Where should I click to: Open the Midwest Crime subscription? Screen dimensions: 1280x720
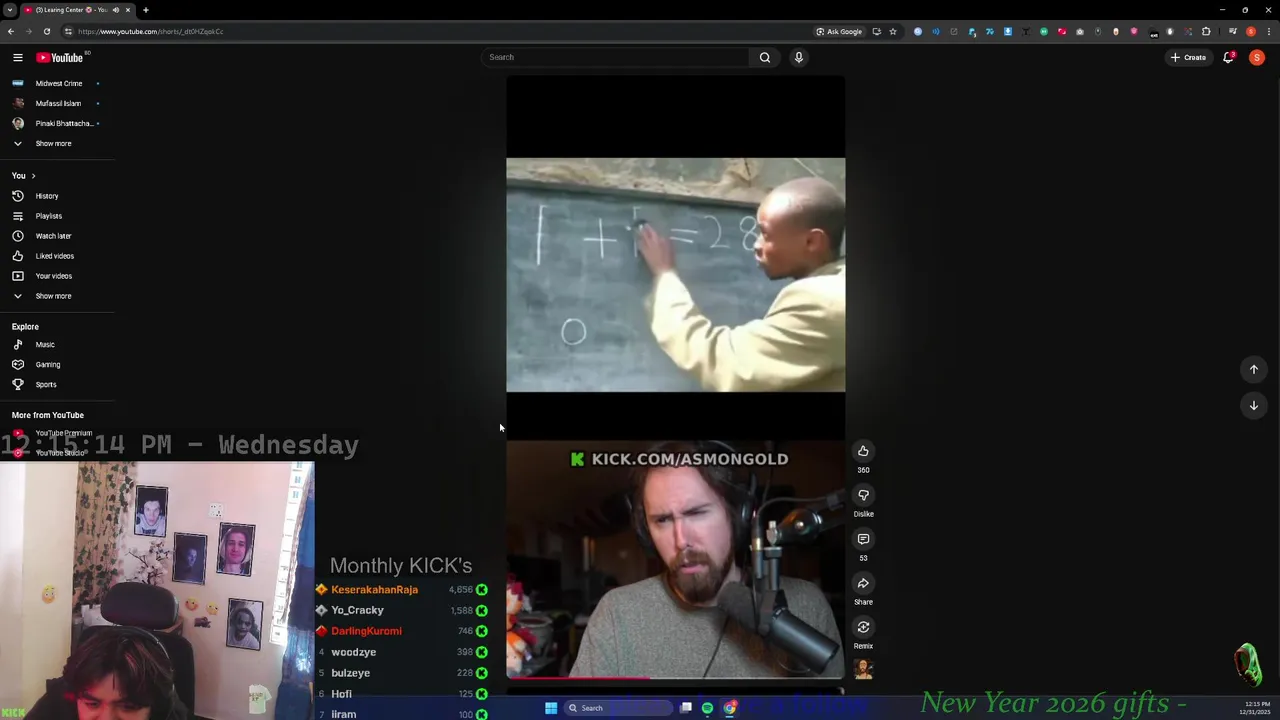57,83
